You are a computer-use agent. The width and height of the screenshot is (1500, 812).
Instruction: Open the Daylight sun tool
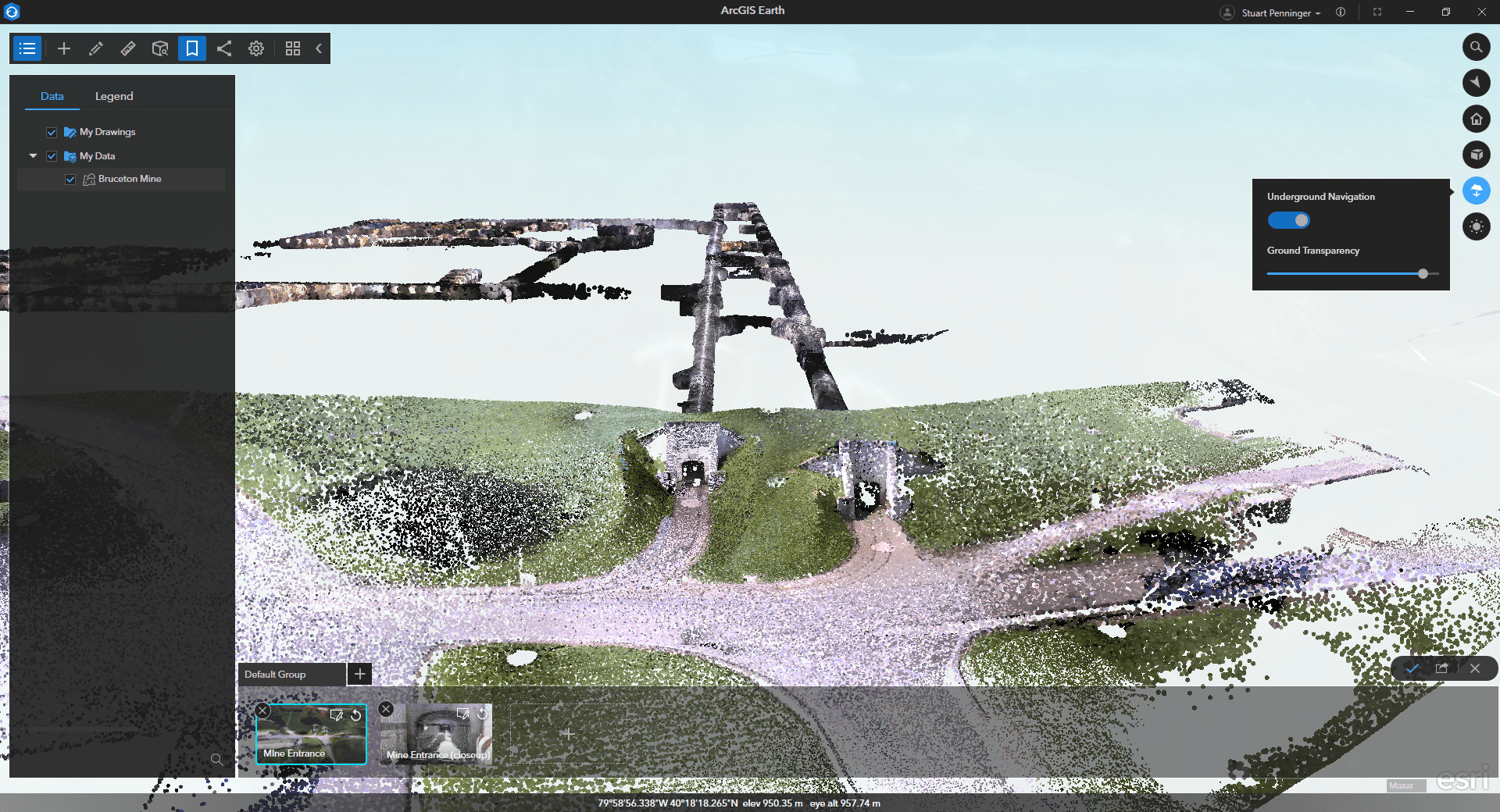tap(1477, 226)
